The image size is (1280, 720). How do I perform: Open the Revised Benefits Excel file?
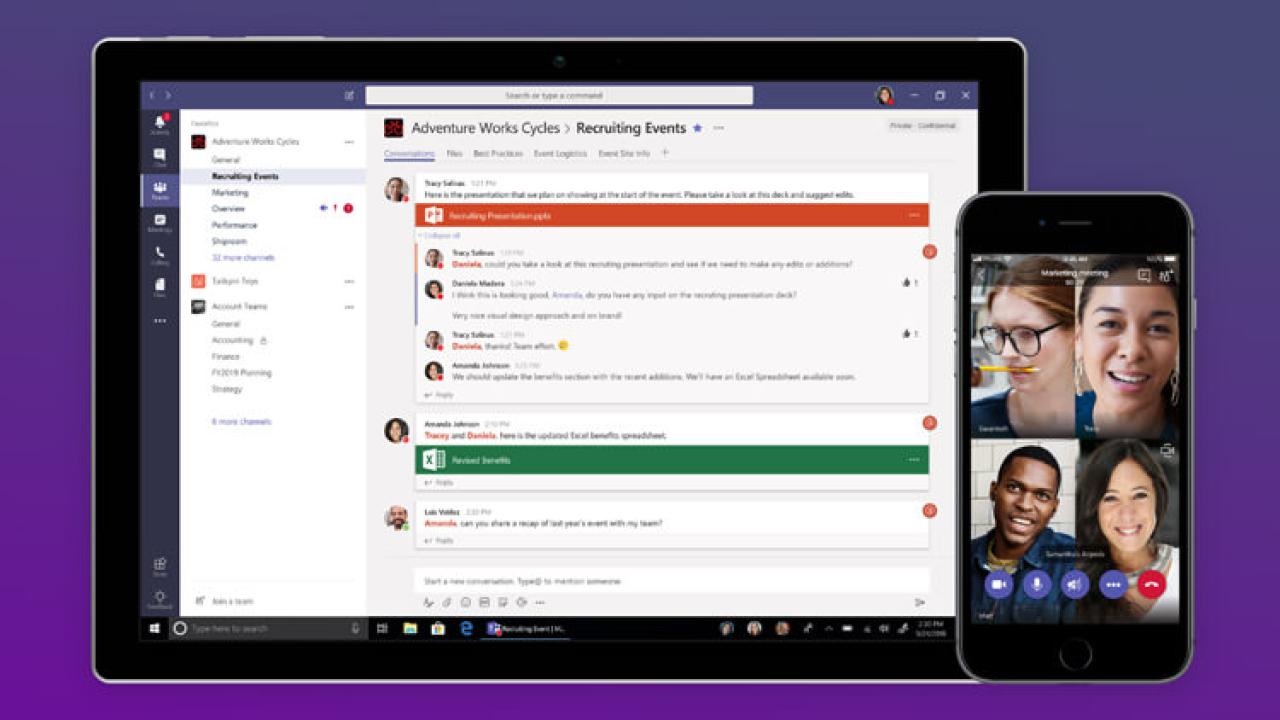tap(672, 460)
